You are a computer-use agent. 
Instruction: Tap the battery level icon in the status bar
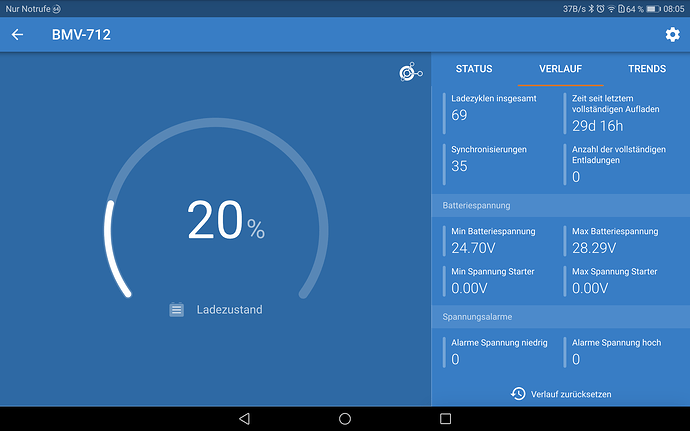pyautogui.click(x=653, y=9)
